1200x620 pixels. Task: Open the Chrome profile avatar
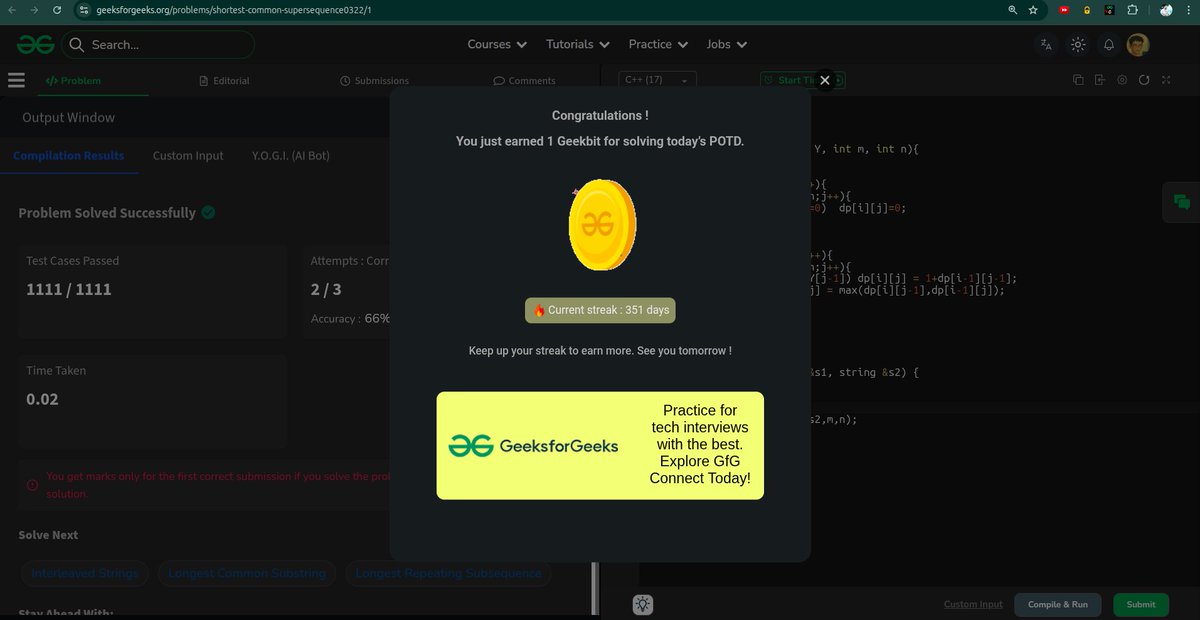point(1166,10)
